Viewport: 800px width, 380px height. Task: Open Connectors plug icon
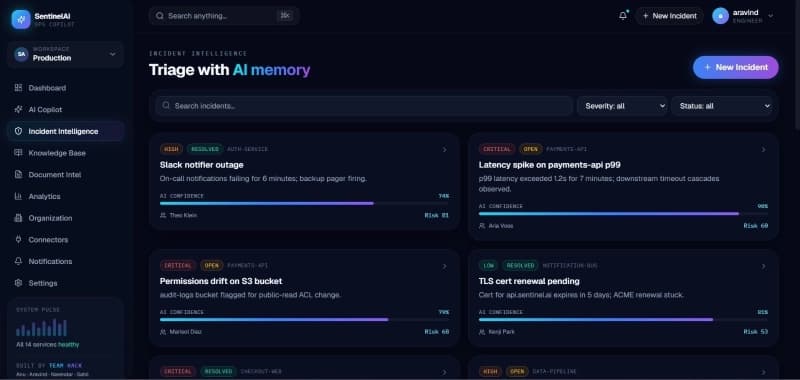[x=18, y=240]
